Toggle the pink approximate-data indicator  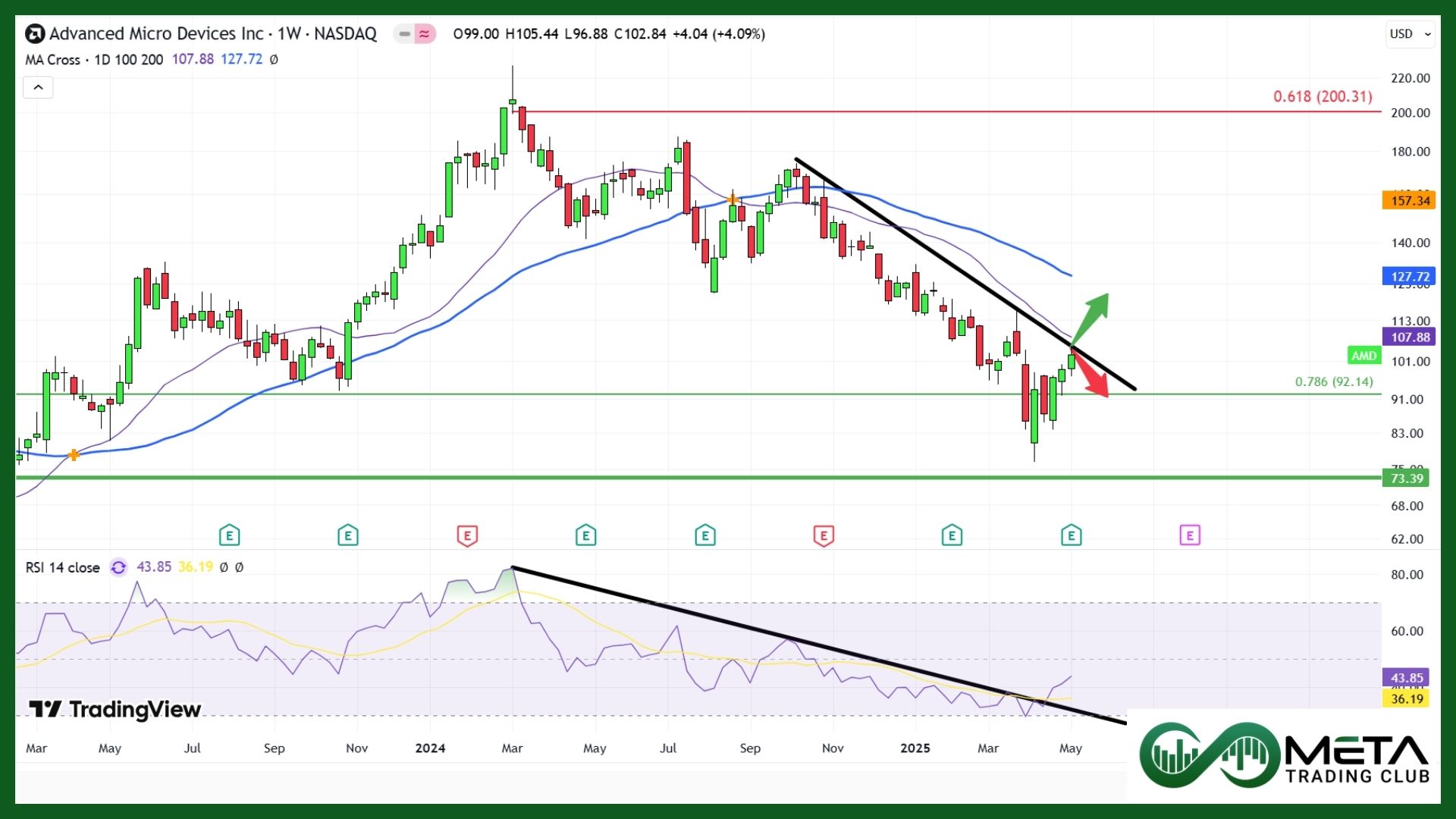[x=425, y=34]
